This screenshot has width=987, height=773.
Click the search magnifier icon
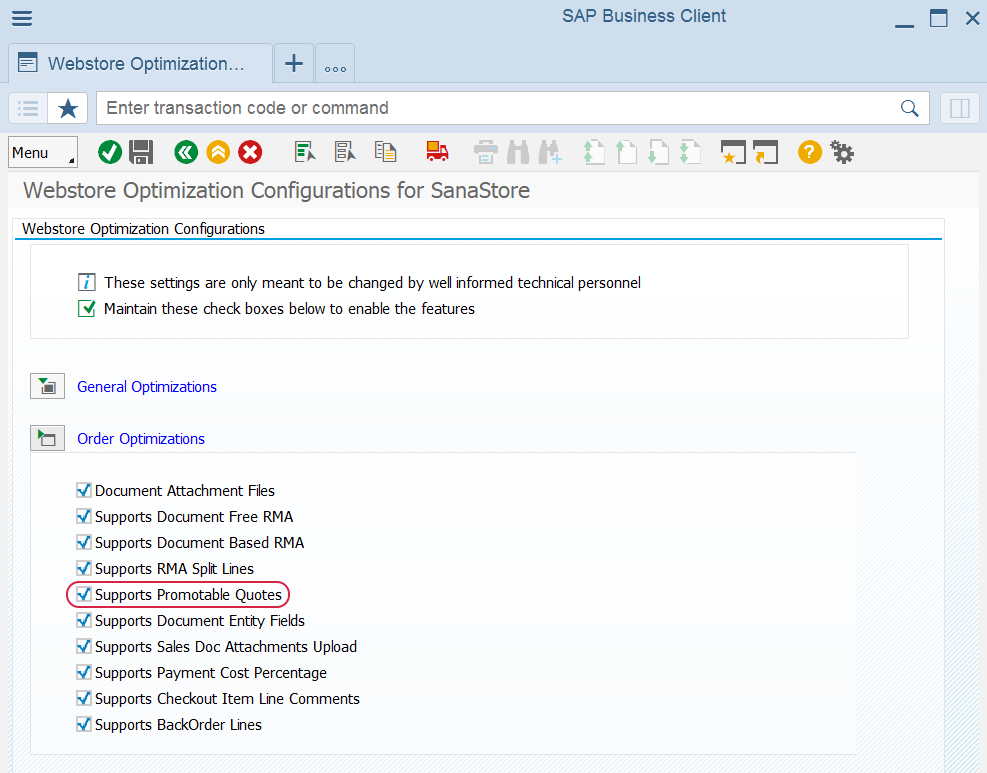909,108
